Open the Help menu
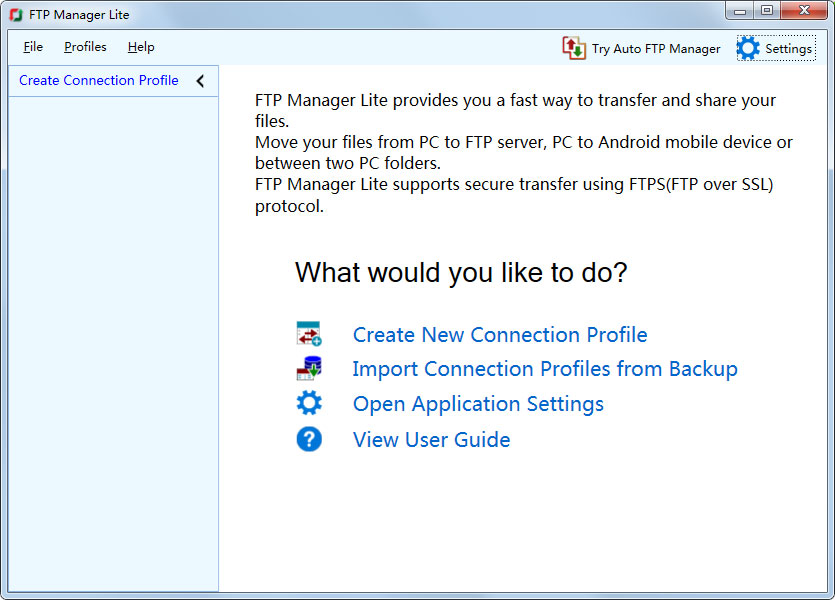The image size is (835, 600). coord(141,47)
